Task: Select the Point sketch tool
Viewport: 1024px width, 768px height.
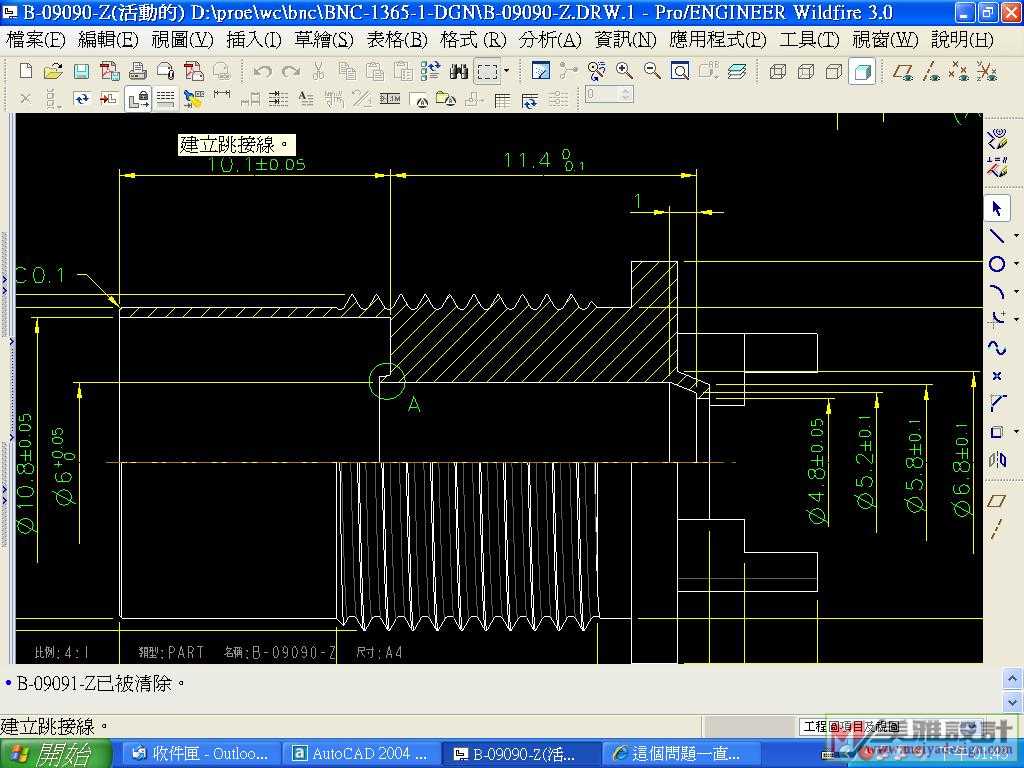Action: point(997,376)
